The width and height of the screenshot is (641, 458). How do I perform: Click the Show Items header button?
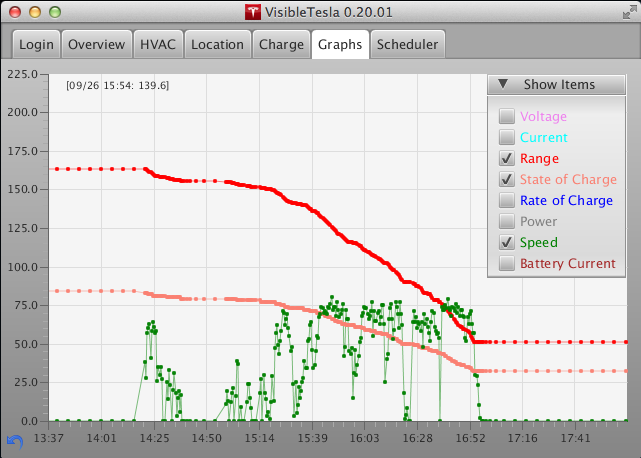click(x=556, y=84)
